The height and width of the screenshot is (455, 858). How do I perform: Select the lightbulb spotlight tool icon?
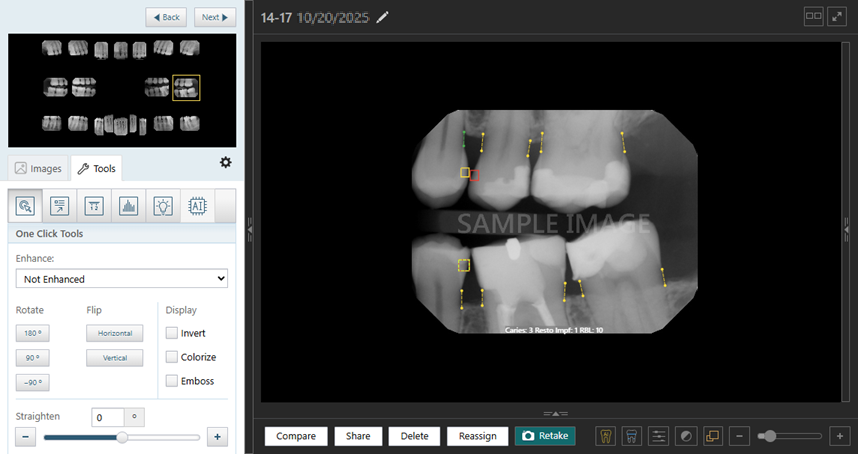162,206
